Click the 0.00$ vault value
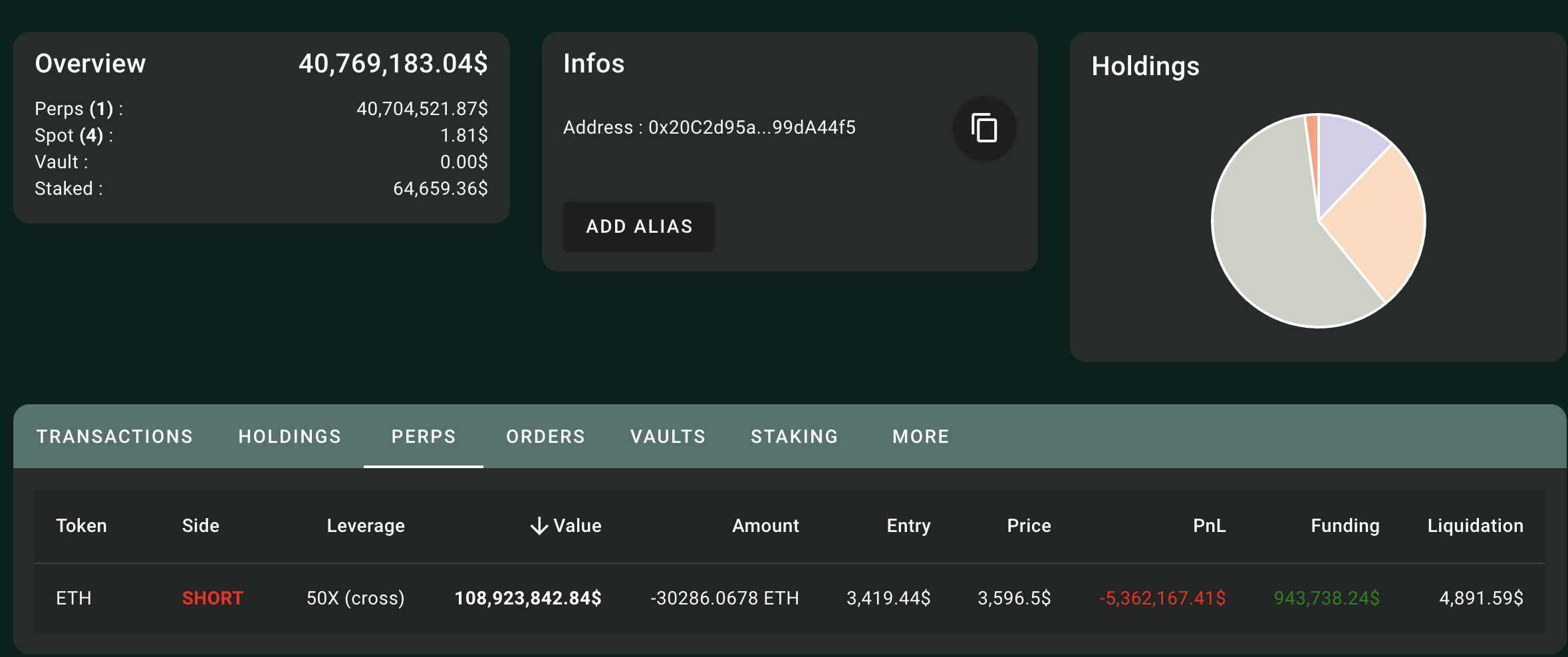This screenshot has width=1568, height=657. [x=464, y=162]
